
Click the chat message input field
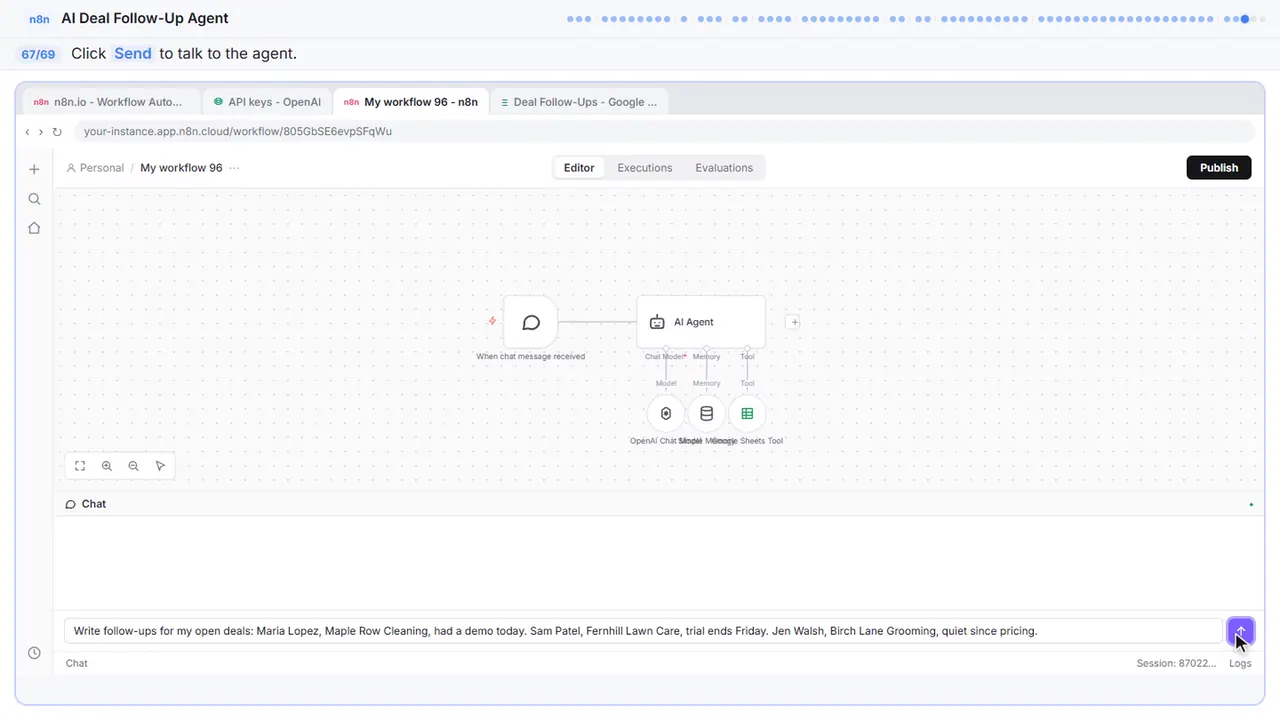645,631
